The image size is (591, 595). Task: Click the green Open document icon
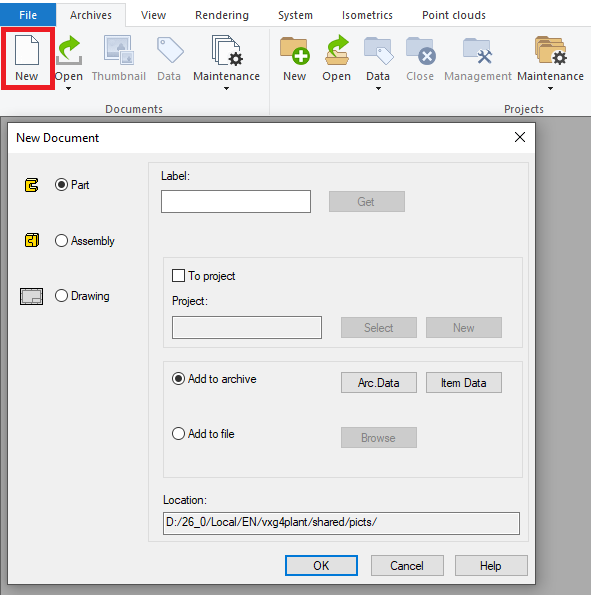(69, 50)
